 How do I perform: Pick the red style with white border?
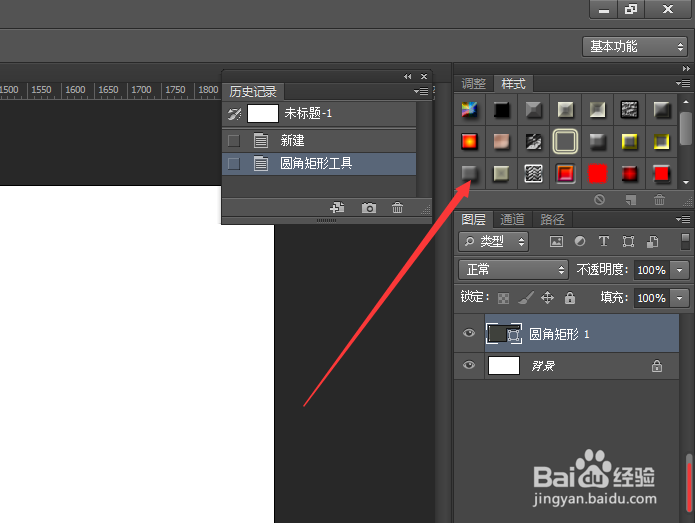coord(661,173)
